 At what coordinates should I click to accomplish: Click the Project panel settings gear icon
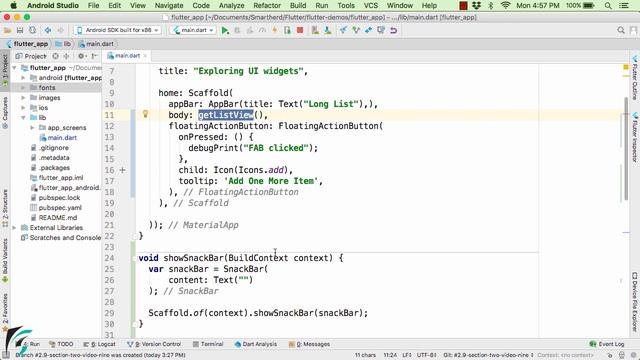(x=81, y=56)
